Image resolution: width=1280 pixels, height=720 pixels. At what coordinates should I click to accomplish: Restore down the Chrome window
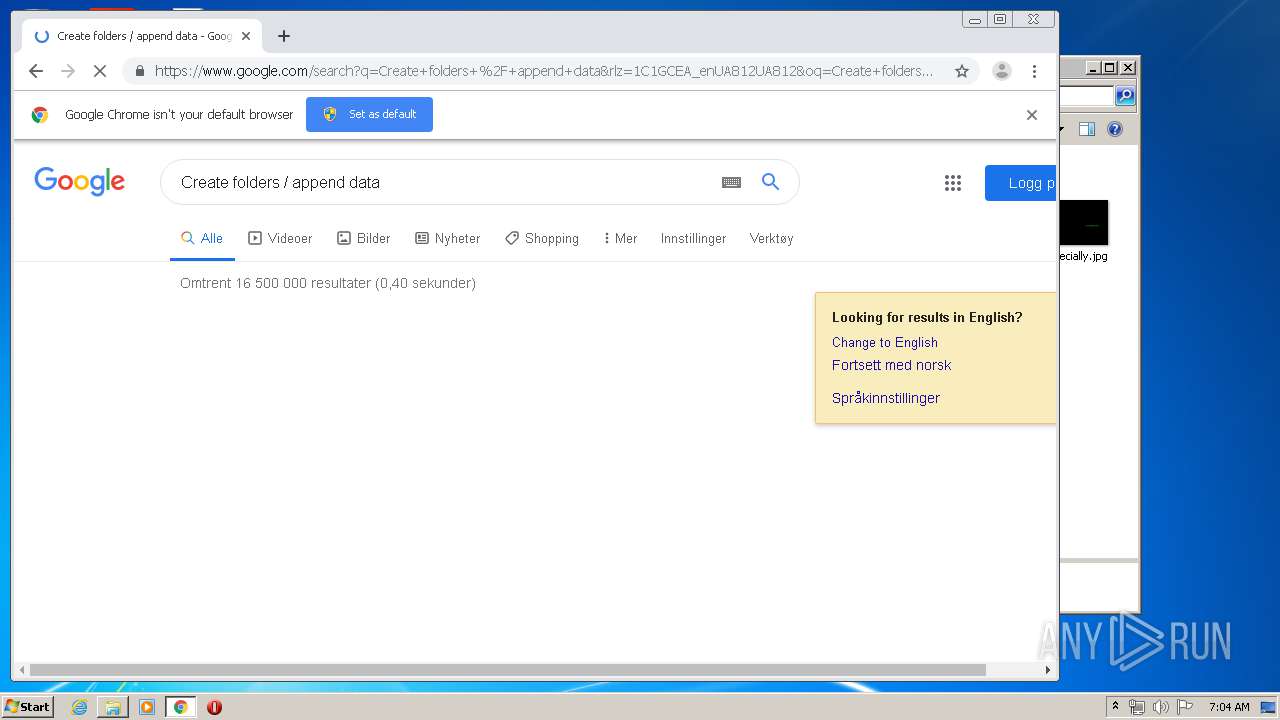999,19
